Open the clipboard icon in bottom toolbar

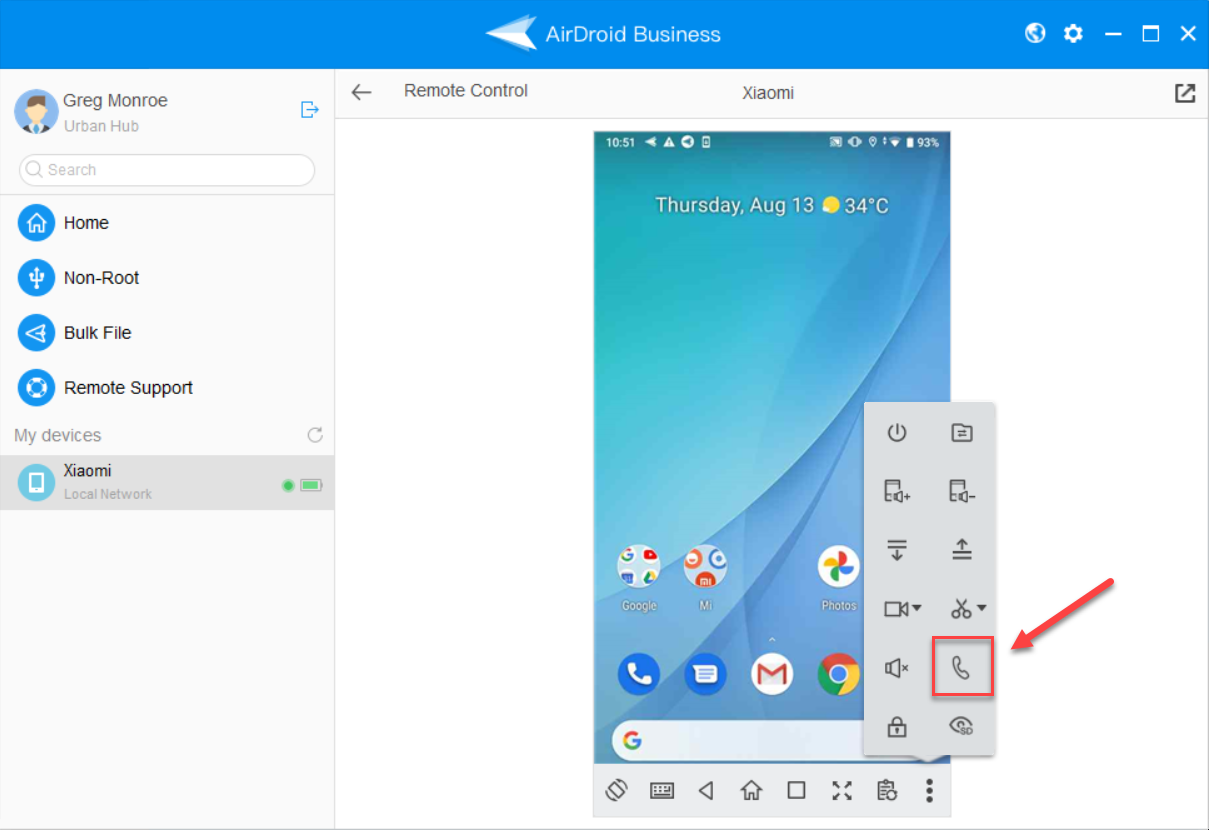tap(886, 791)
